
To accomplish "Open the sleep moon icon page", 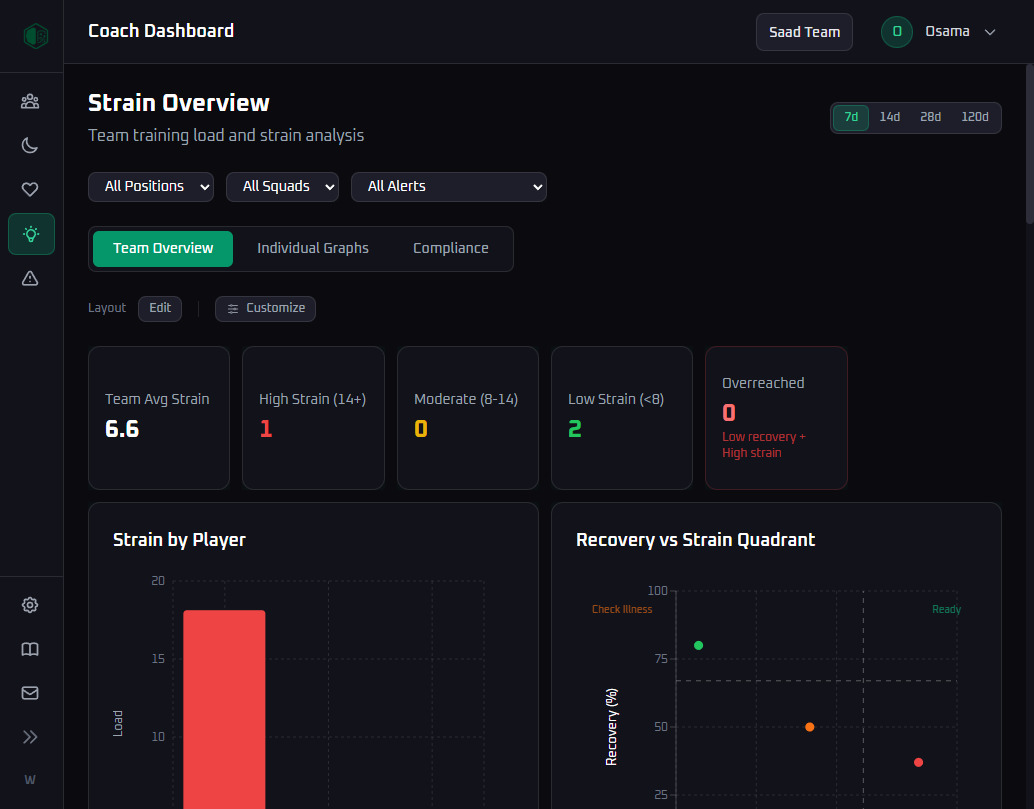I will point(30,146).
